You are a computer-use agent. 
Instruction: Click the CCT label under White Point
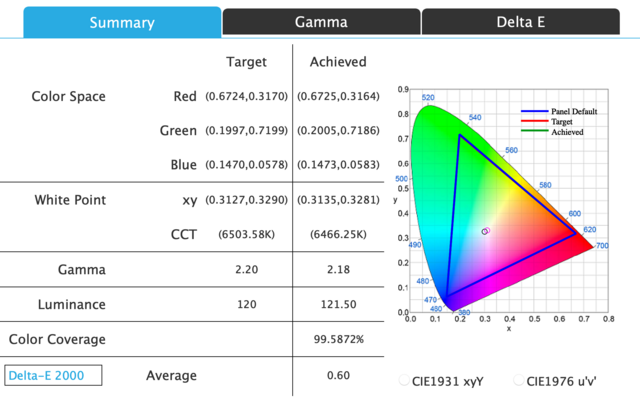[x=184, y=234]
